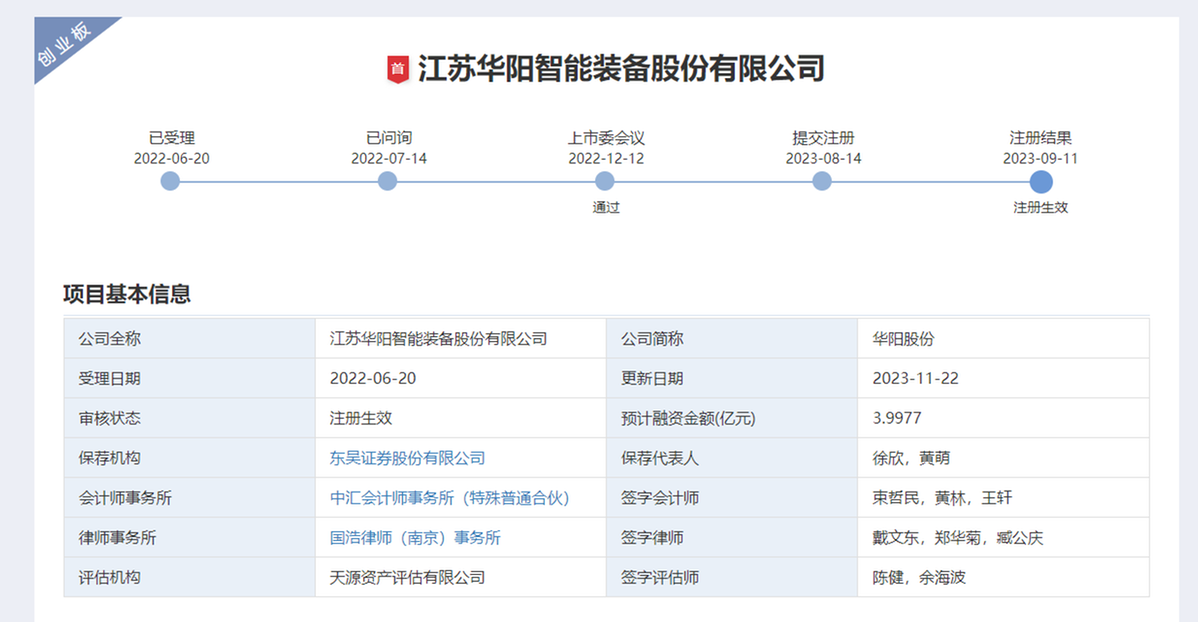Click the 2023-09-11 date on the timeline
Image resolution: width=1198 pixels, height=622 pixels.
1041,158
